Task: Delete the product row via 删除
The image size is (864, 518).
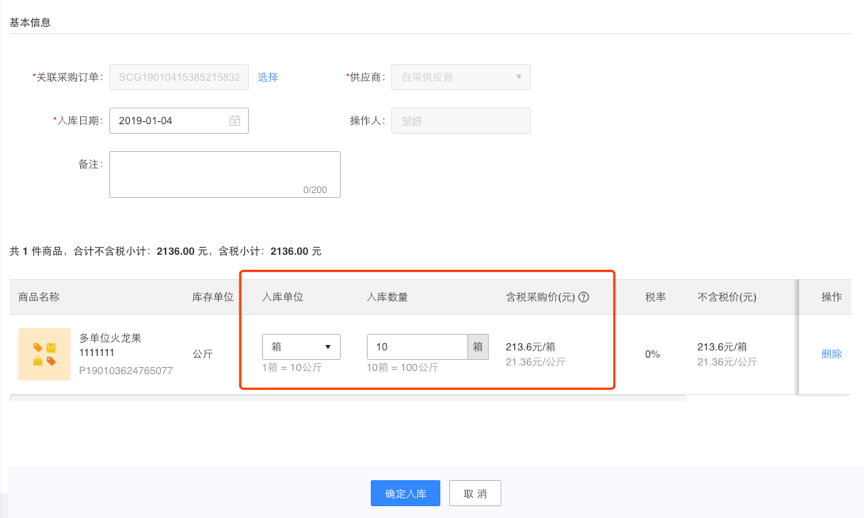Action: (x=831, y=354)
